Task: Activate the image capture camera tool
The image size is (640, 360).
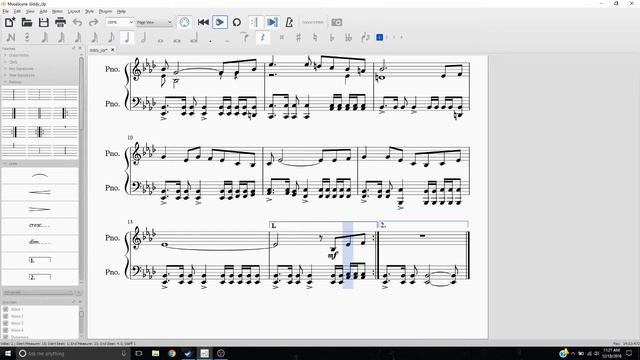Action: tap(337, 22)
